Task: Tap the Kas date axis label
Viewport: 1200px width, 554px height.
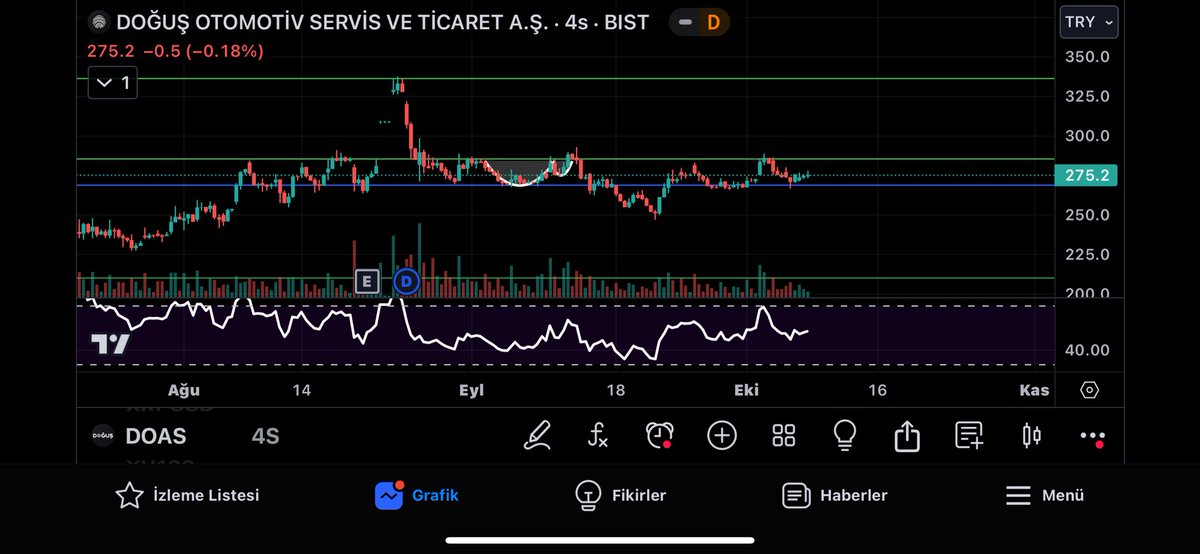Action: click(1034, 390)
